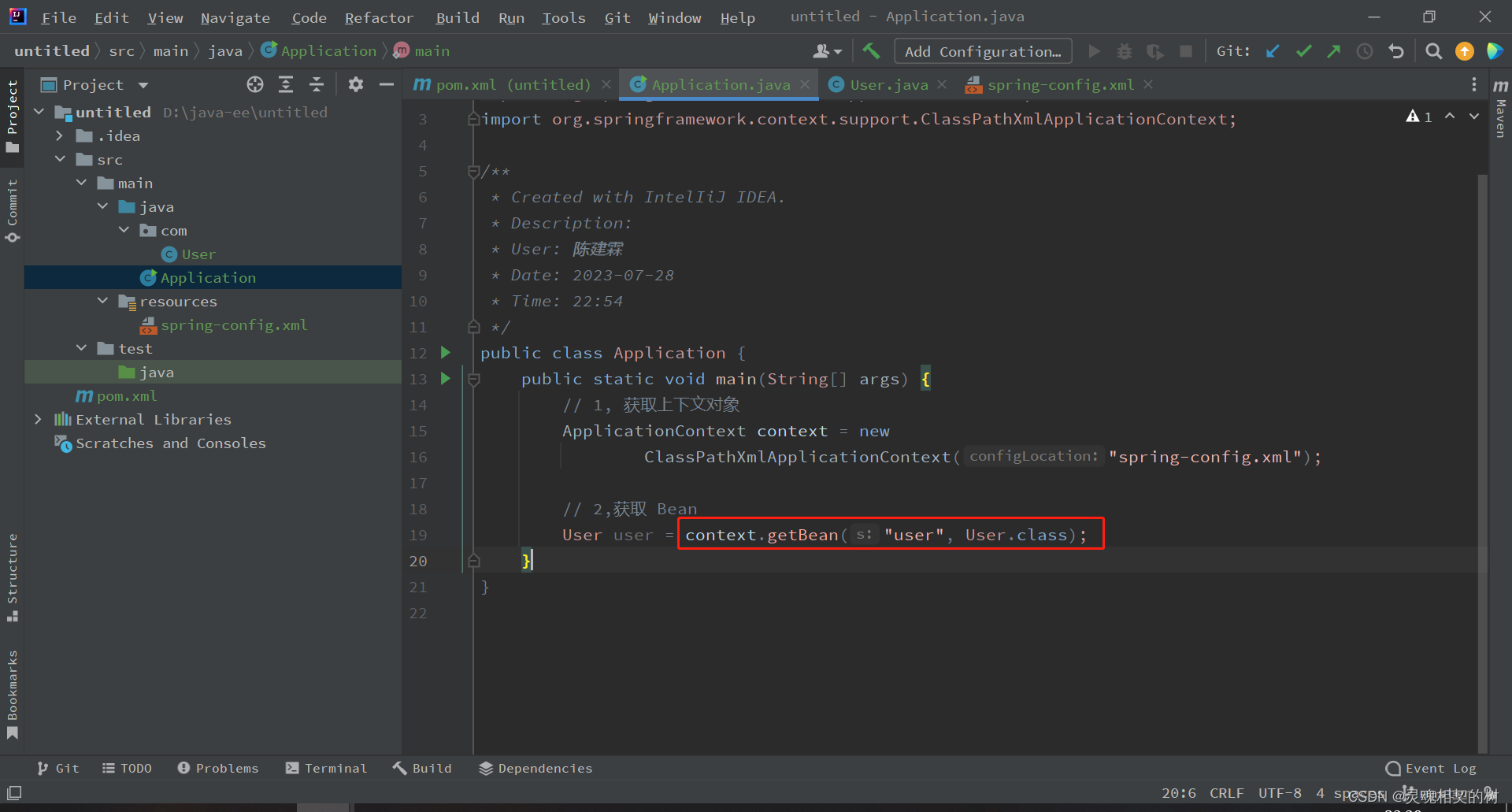Click Git Update Project blue arrow

1273,51
